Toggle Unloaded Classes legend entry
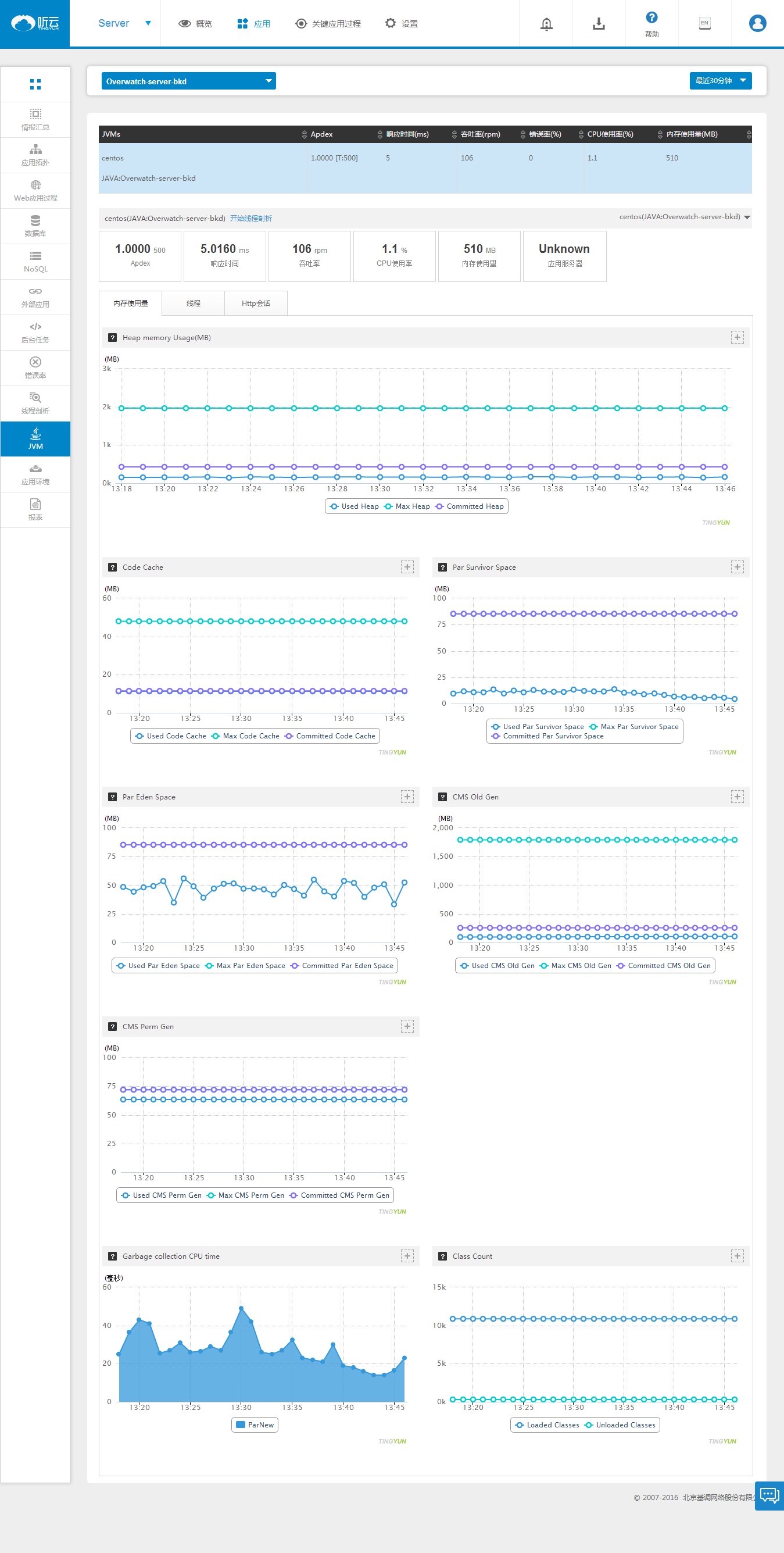Screen dimensions: 784x1553 click(620, 1425)
